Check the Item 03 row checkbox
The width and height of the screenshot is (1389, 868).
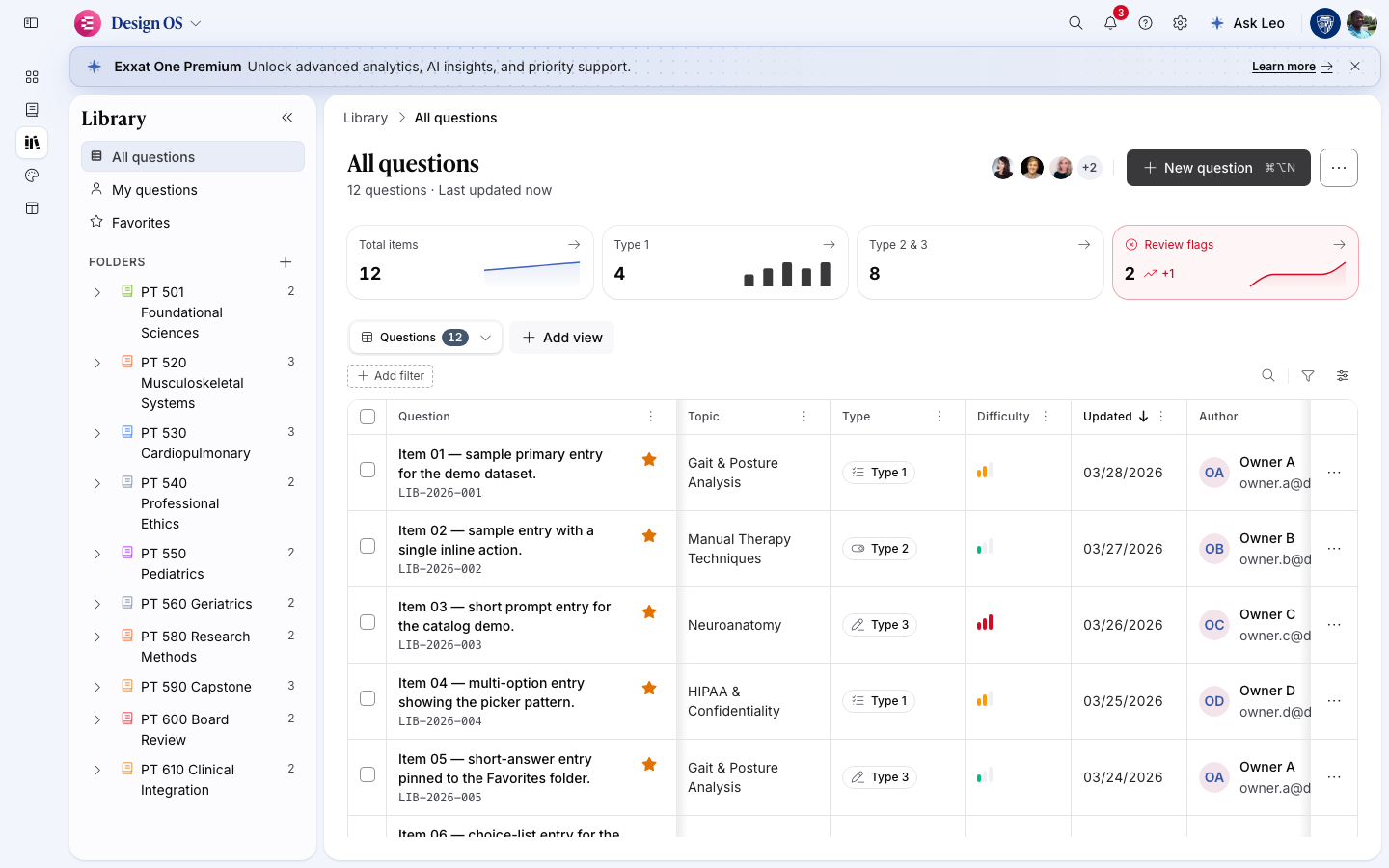click(368, 622)
